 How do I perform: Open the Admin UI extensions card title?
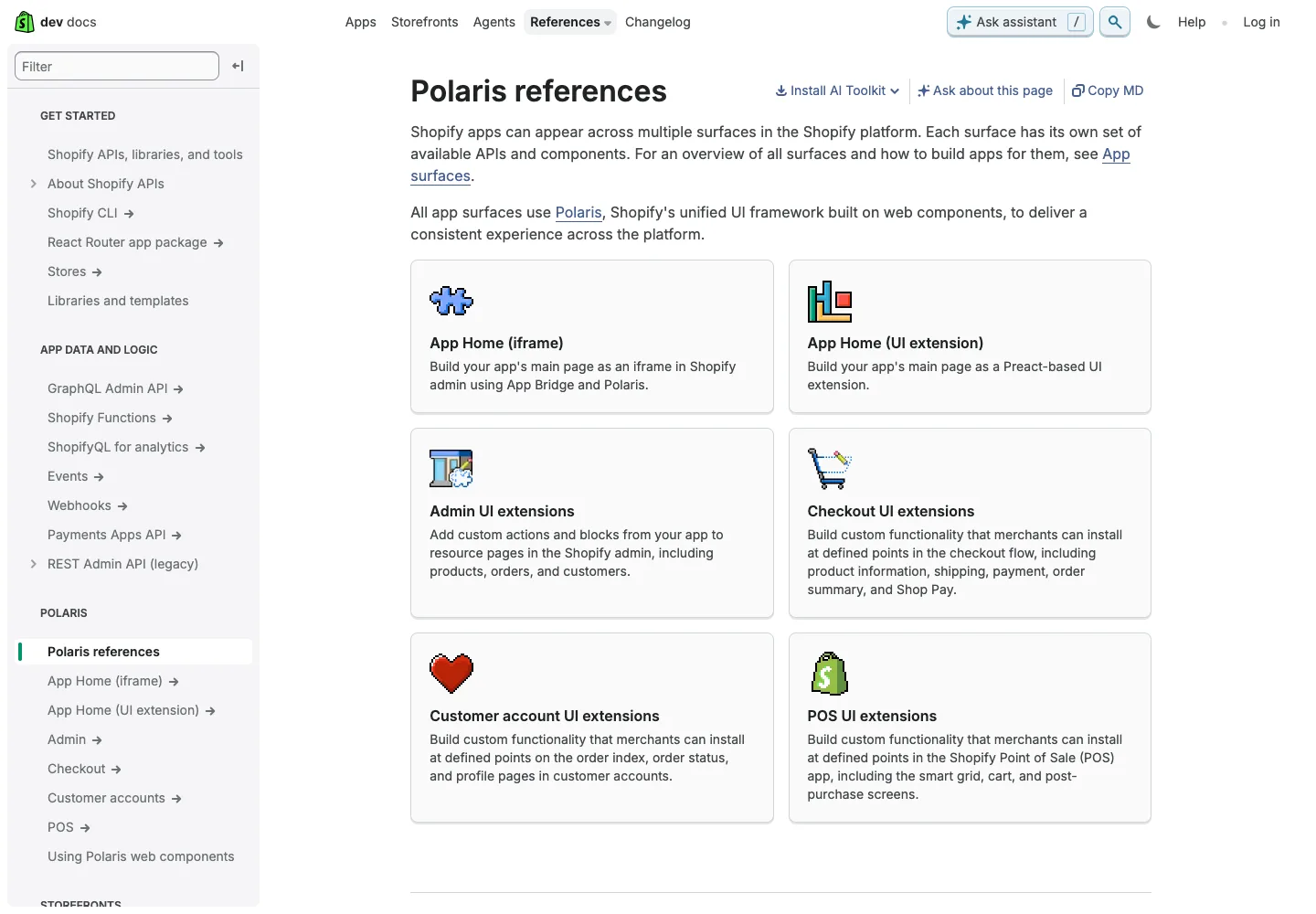(x=502, y=511)
